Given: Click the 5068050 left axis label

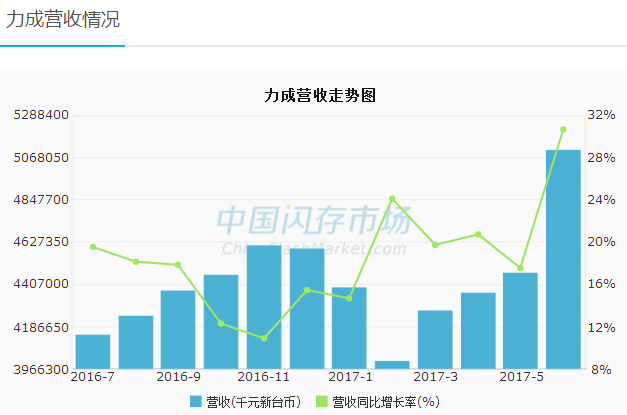Looking at the screenshot, I should [x=41, y=158].
